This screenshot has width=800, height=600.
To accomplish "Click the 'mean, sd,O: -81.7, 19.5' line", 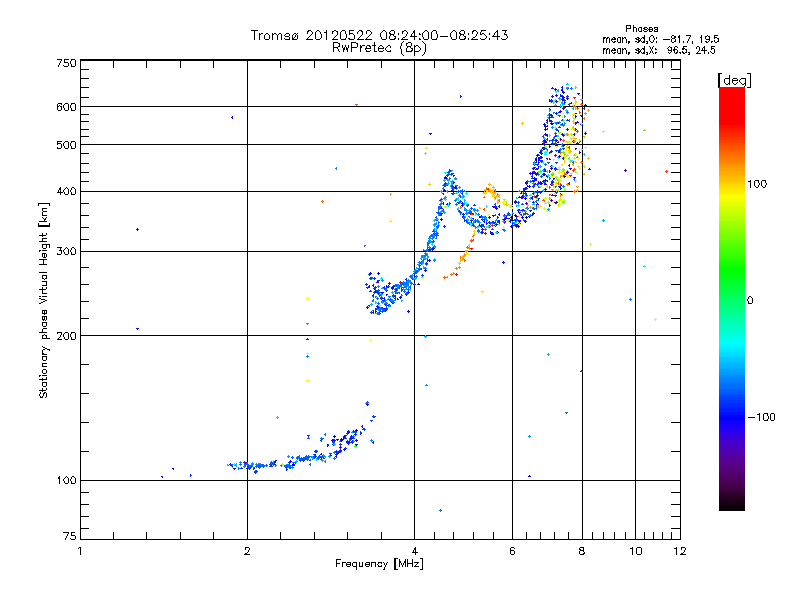I will pyautogui.click(x=661, y=39).
